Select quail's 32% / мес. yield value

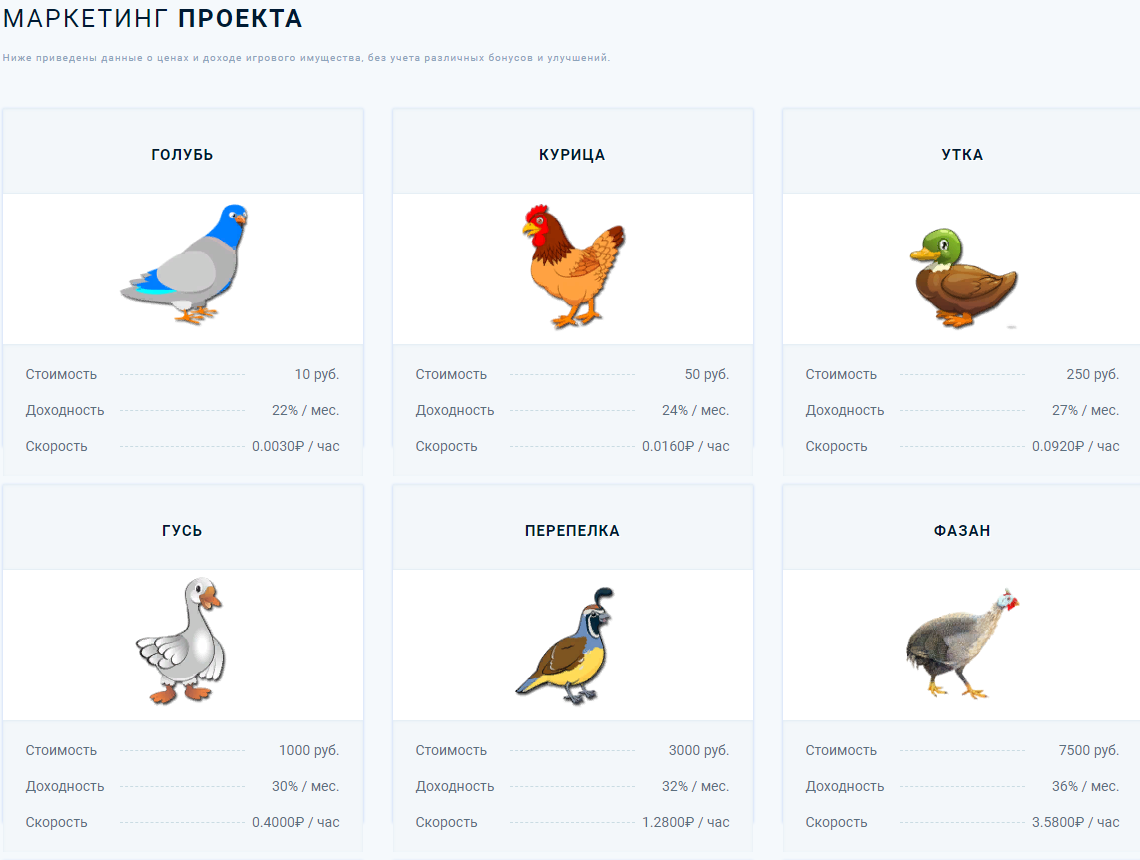pos(695,786)
